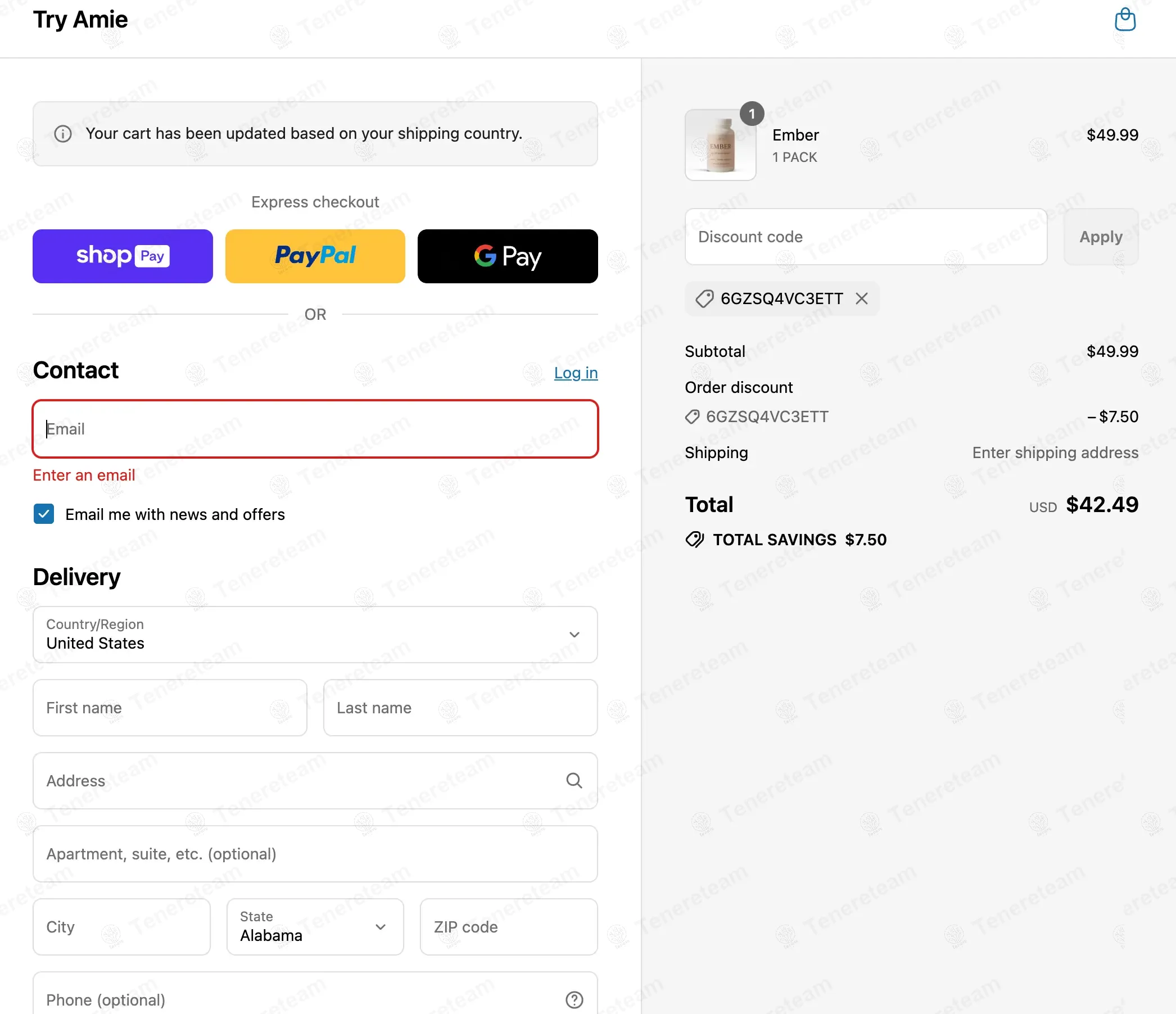Click the info icon in cart notice
The width and height of the screenshot is (1176, 1014).
(x=62, y=134)
